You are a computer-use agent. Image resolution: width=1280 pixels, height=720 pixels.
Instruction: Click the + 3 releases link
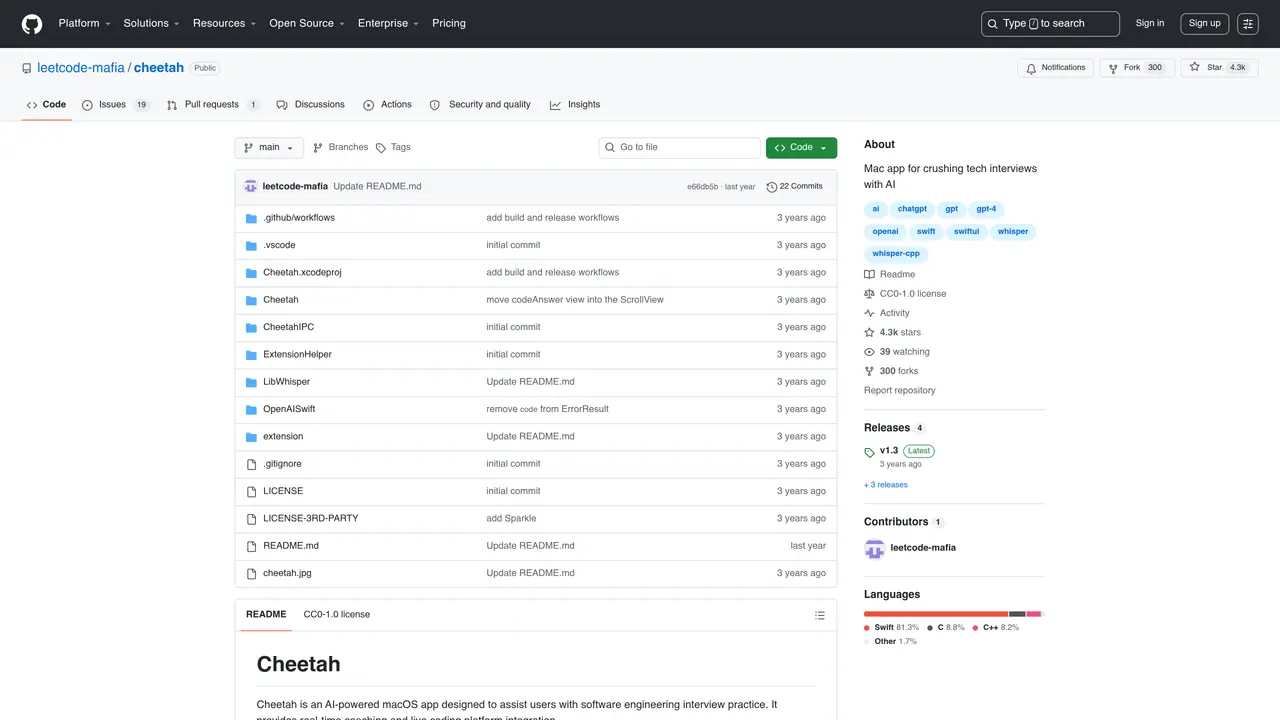[886, 485]
